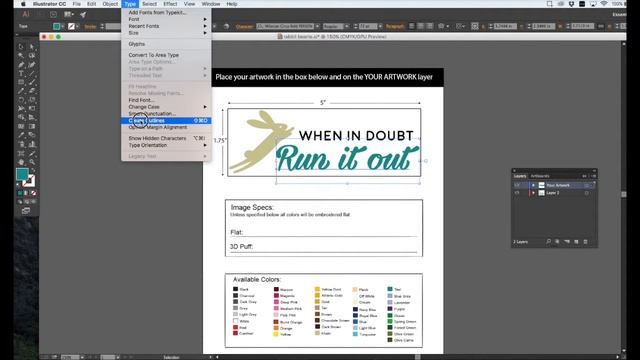Select the Free Transform tool
Image resolution: width=640 pixels, height=360 pixels.
coord(31,109)
